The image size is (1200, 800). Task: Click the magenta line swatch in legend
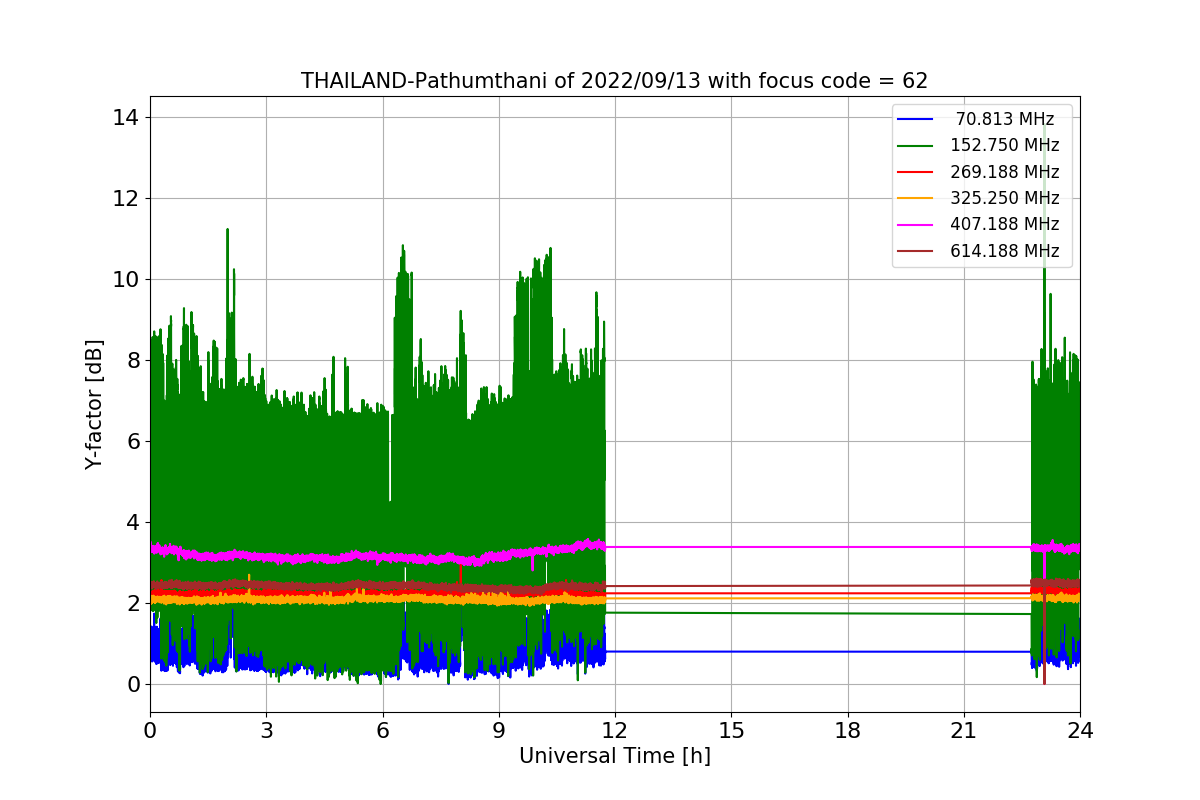pyautogui.click(x=916, y=225)
